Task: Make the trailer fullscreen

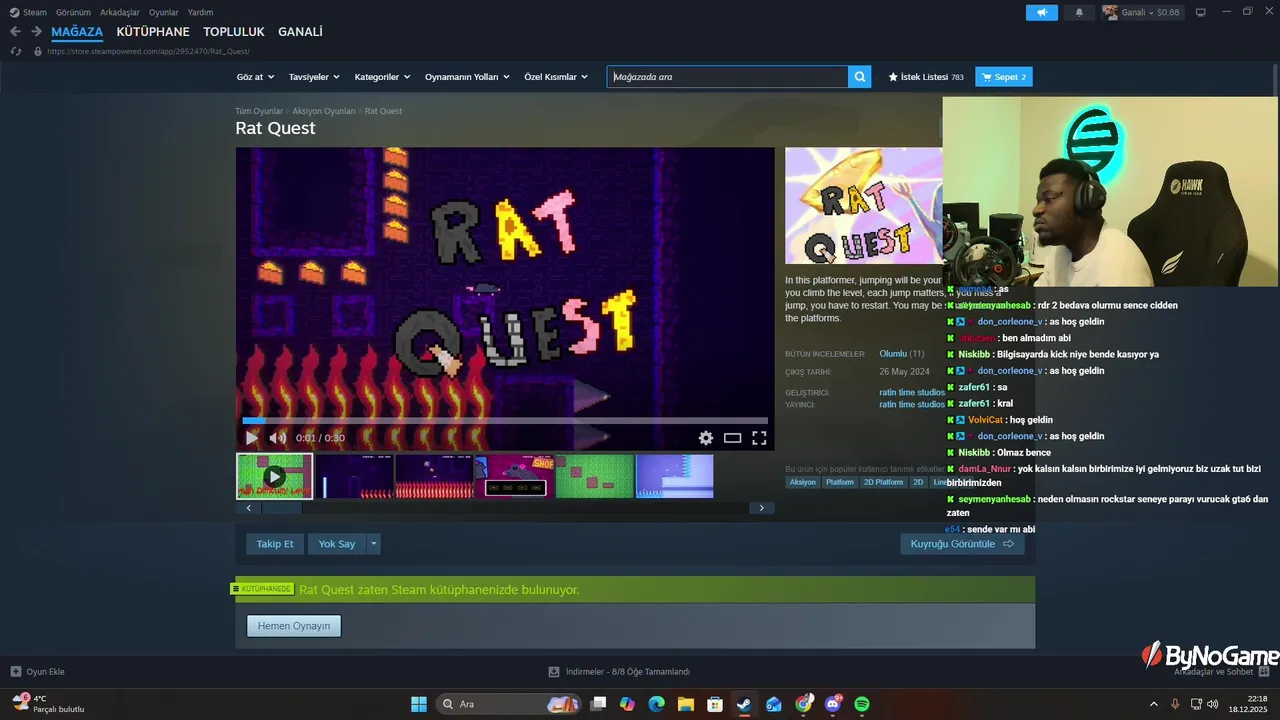Action: (759, 438)
